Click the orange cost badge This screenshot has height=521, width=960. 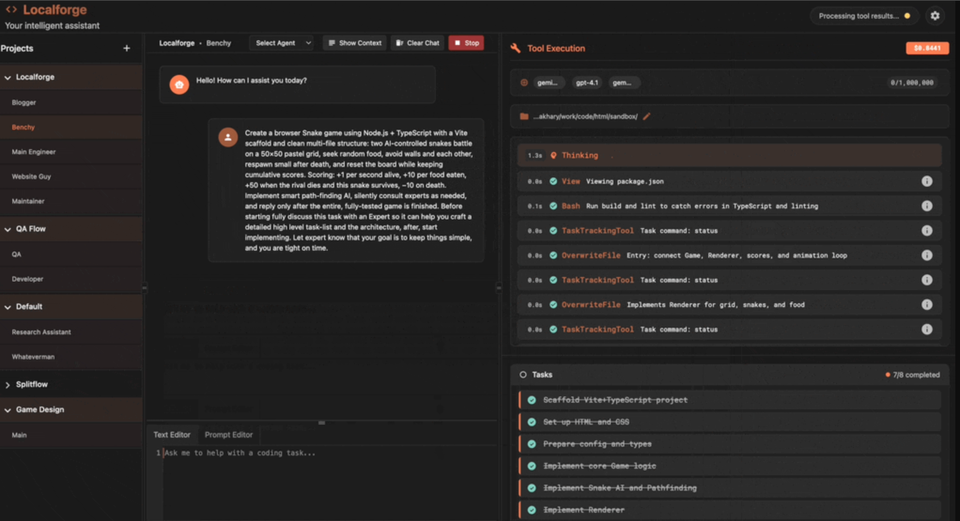pos(927,48)
